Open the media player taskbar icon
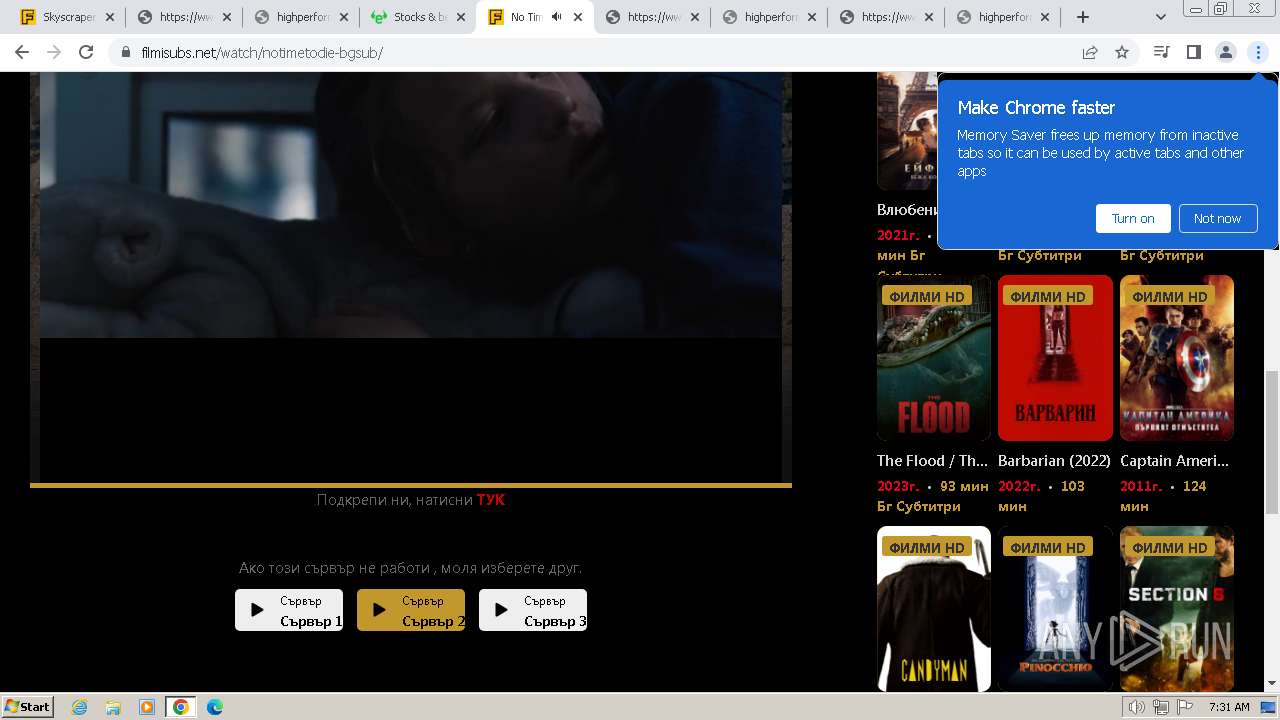1280x720 pixels. click(x=147, y=707)
